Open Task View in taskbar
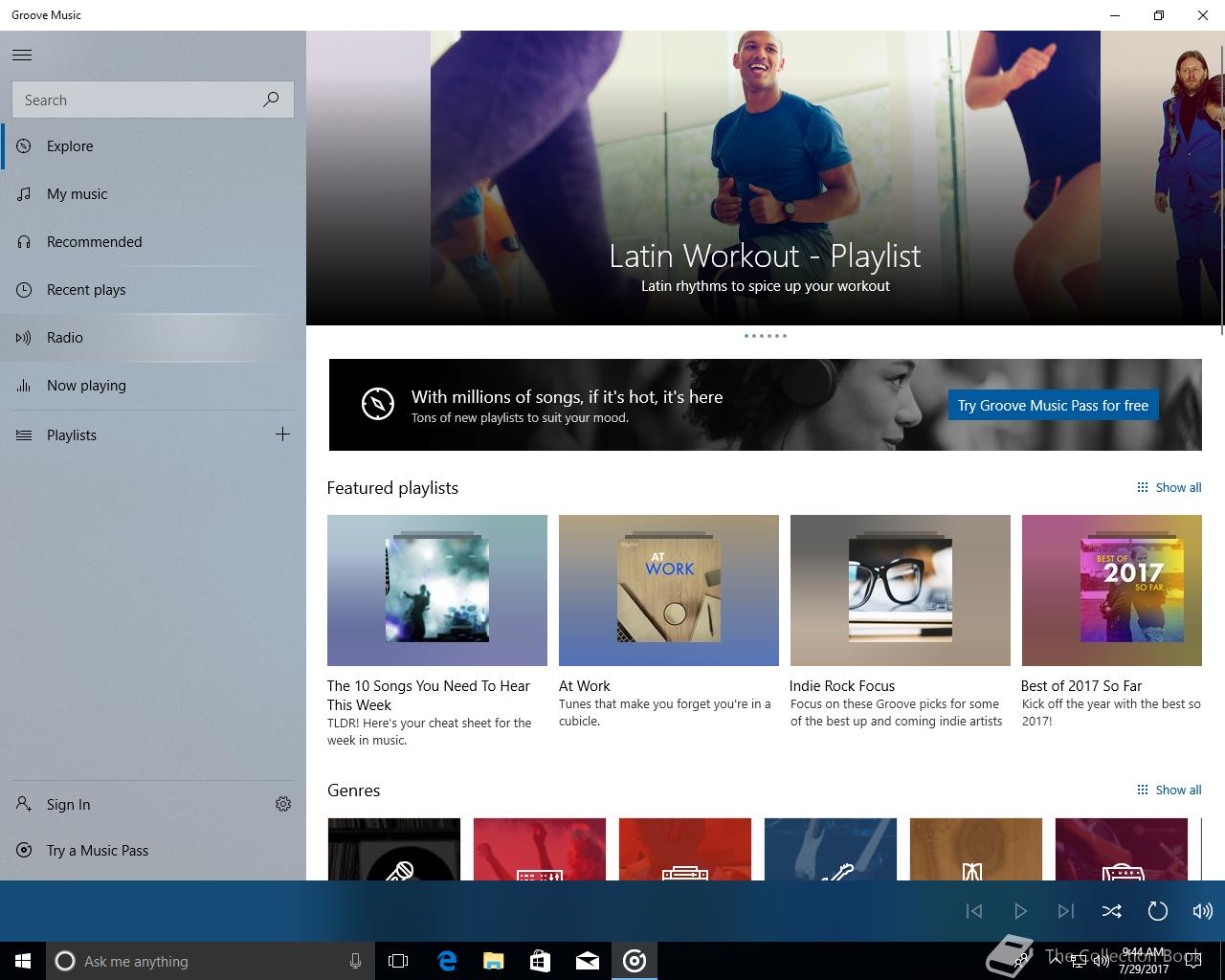The height and width of the screenshot is (980, 1225). pyautogui.click(x=398, y=961)
